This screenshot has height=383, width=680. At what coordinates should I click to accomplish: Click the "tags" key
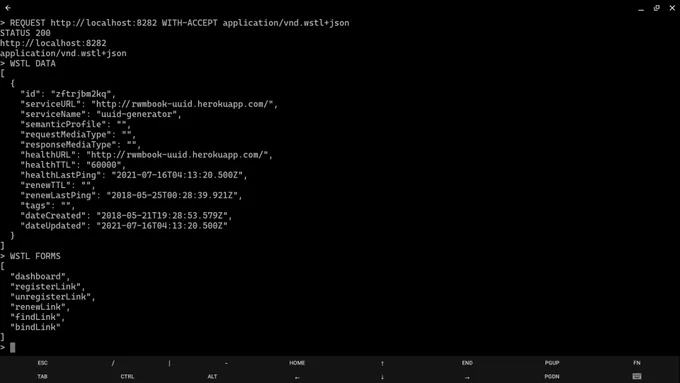[x=36, y=206]
